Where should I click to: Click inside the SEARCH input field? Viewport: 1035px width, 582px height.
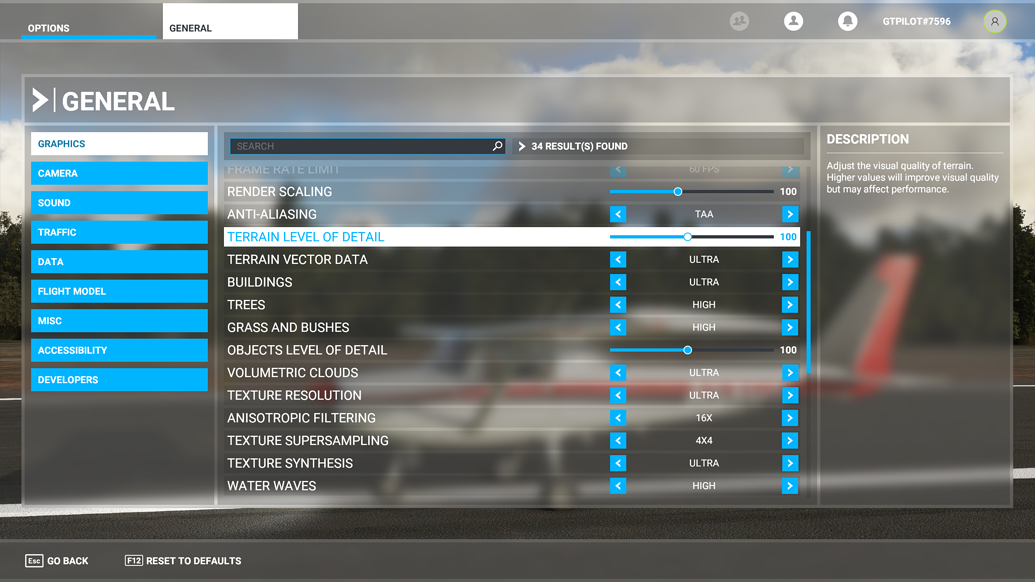point(360,145)
